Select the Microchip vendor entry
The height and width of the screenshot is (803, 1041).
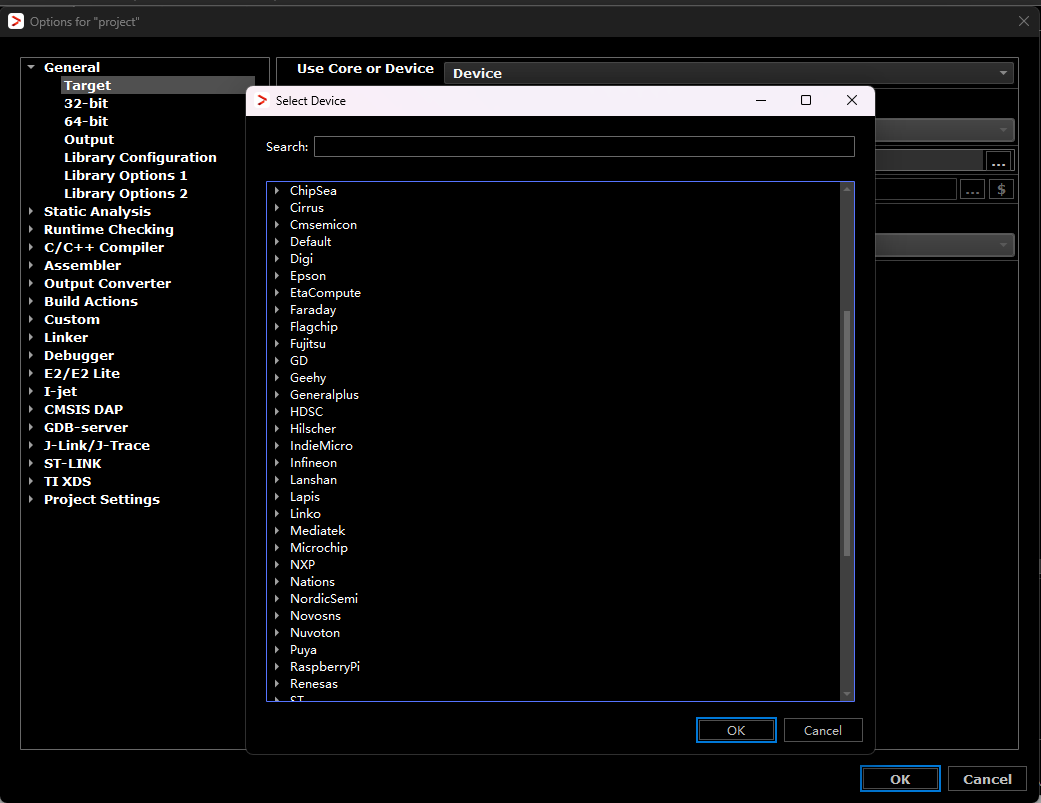(319, 548)
